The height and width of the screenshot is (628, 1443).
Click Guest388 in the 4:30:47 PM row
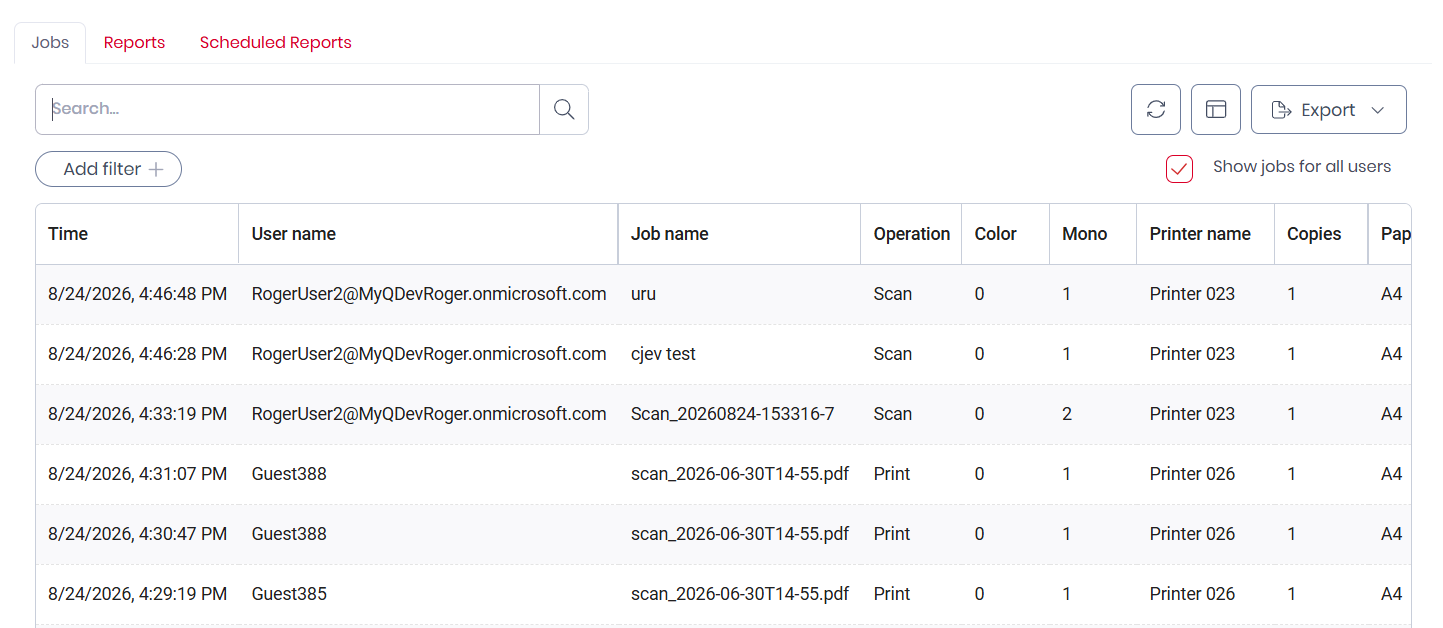click(289, 534)
